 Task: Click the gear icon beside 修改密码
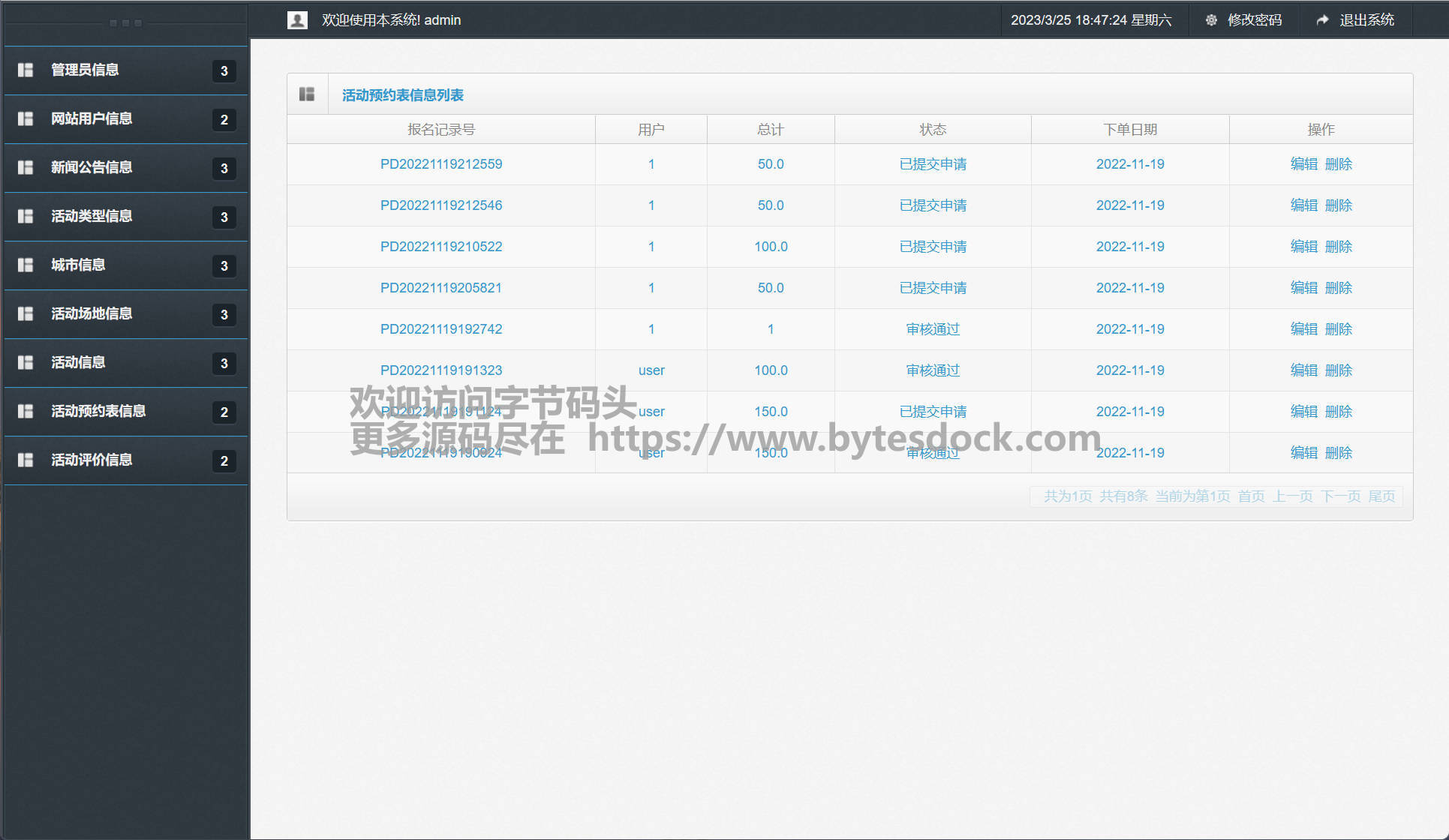click(1211, 20)
